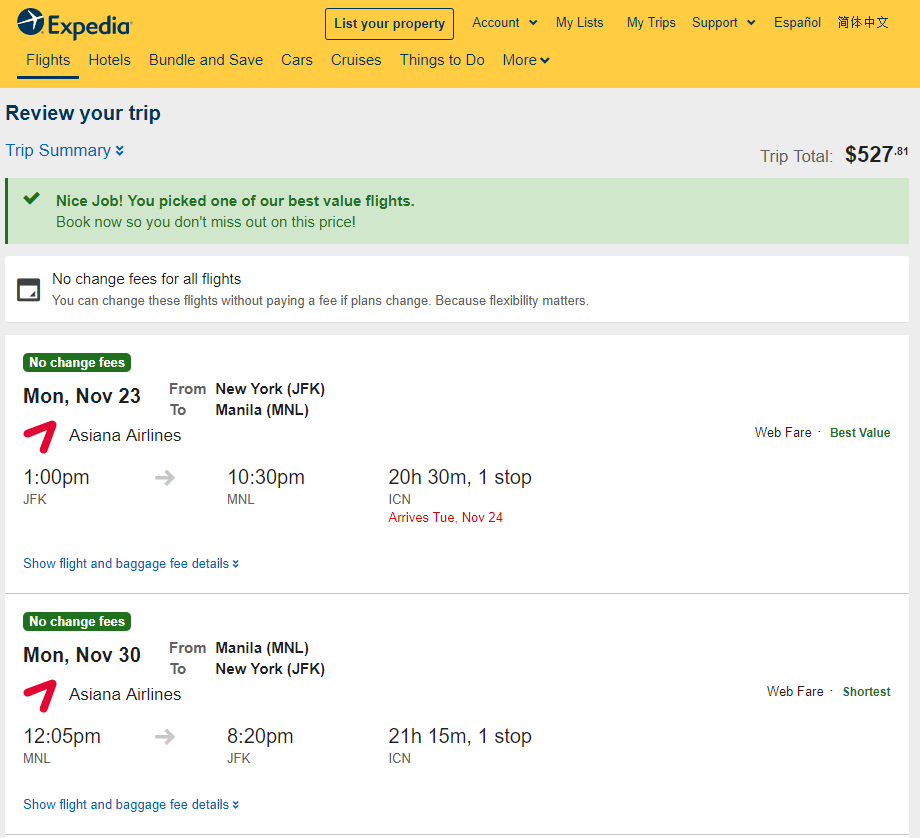Viewport: 920px width, 838px height.
Task: Open the My Trips link
Action: point(651,23)
